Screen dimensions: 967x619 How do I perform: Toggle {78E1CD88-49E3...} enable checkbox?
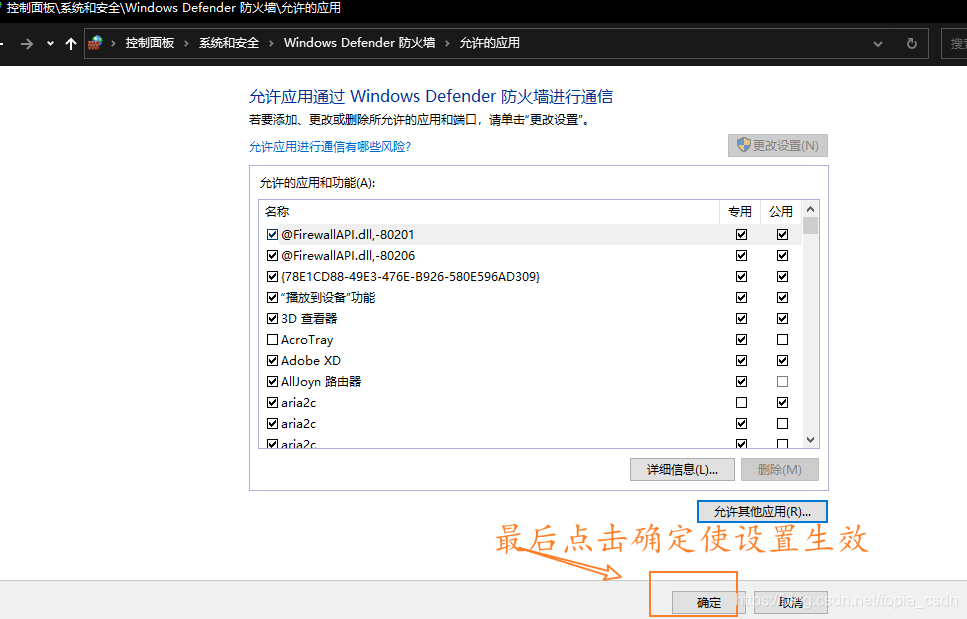click(272, 276)
